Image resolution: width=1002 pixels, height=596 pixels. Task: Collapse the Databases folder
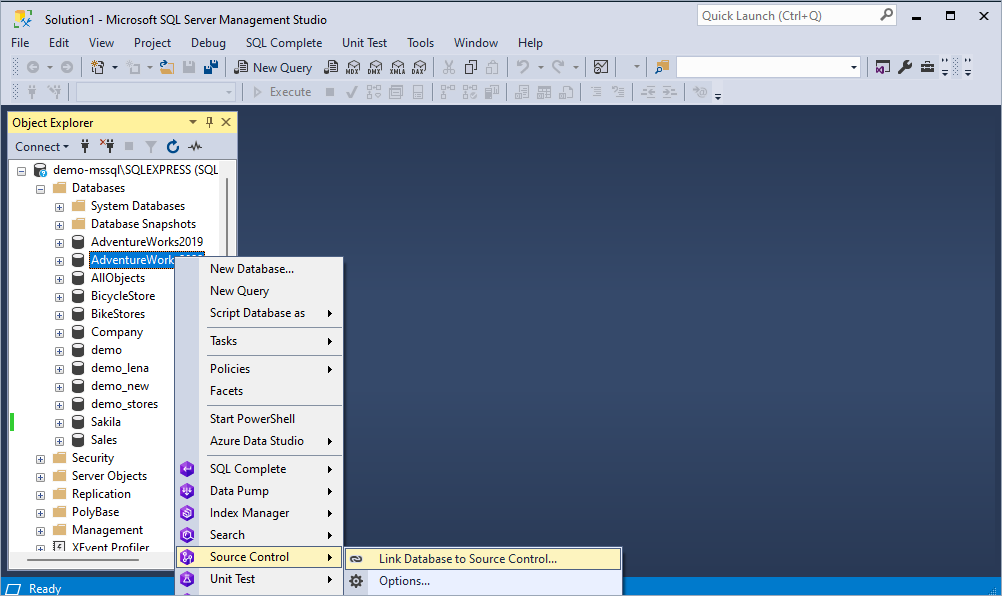[40, 188]
